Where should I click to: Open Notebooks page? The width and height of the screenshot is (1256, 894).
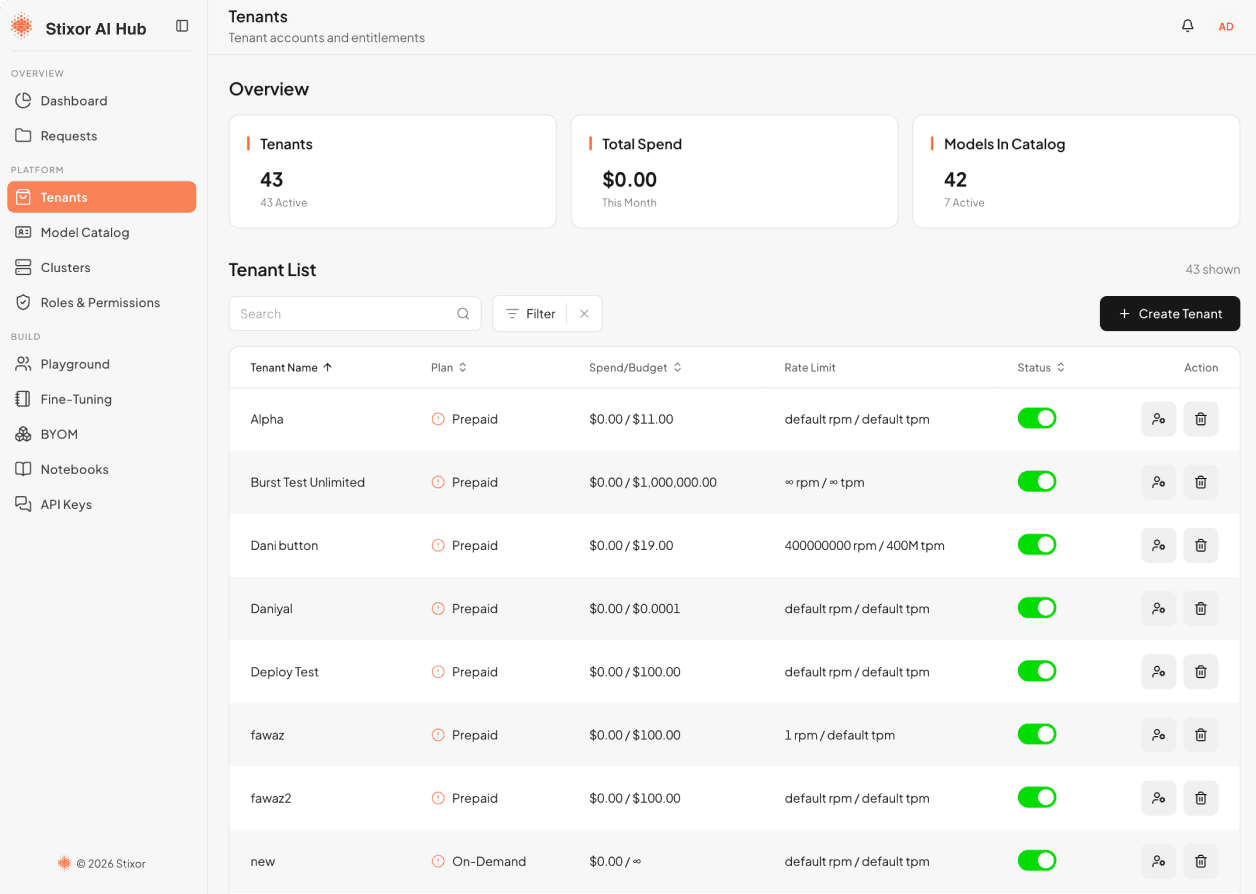(101, 469)
